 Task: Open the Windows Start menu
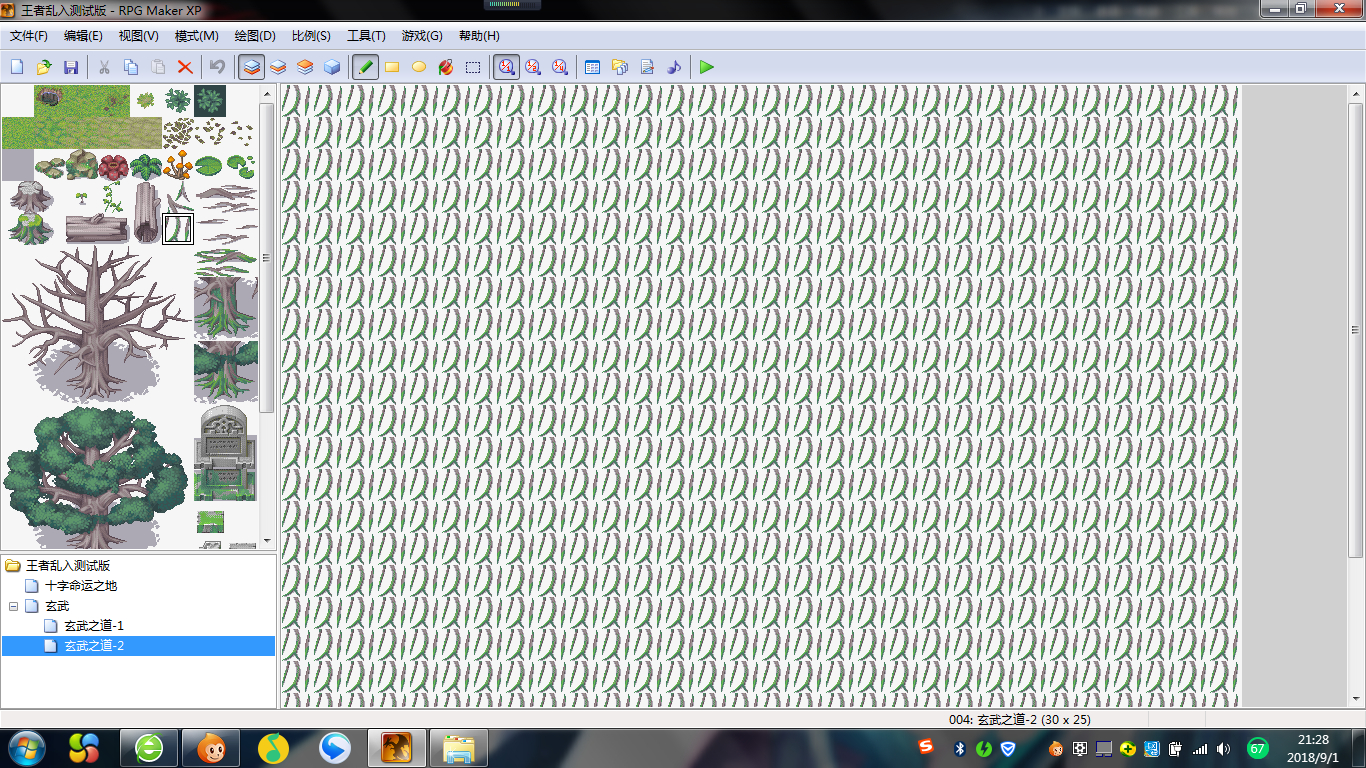tap(27, 748)
